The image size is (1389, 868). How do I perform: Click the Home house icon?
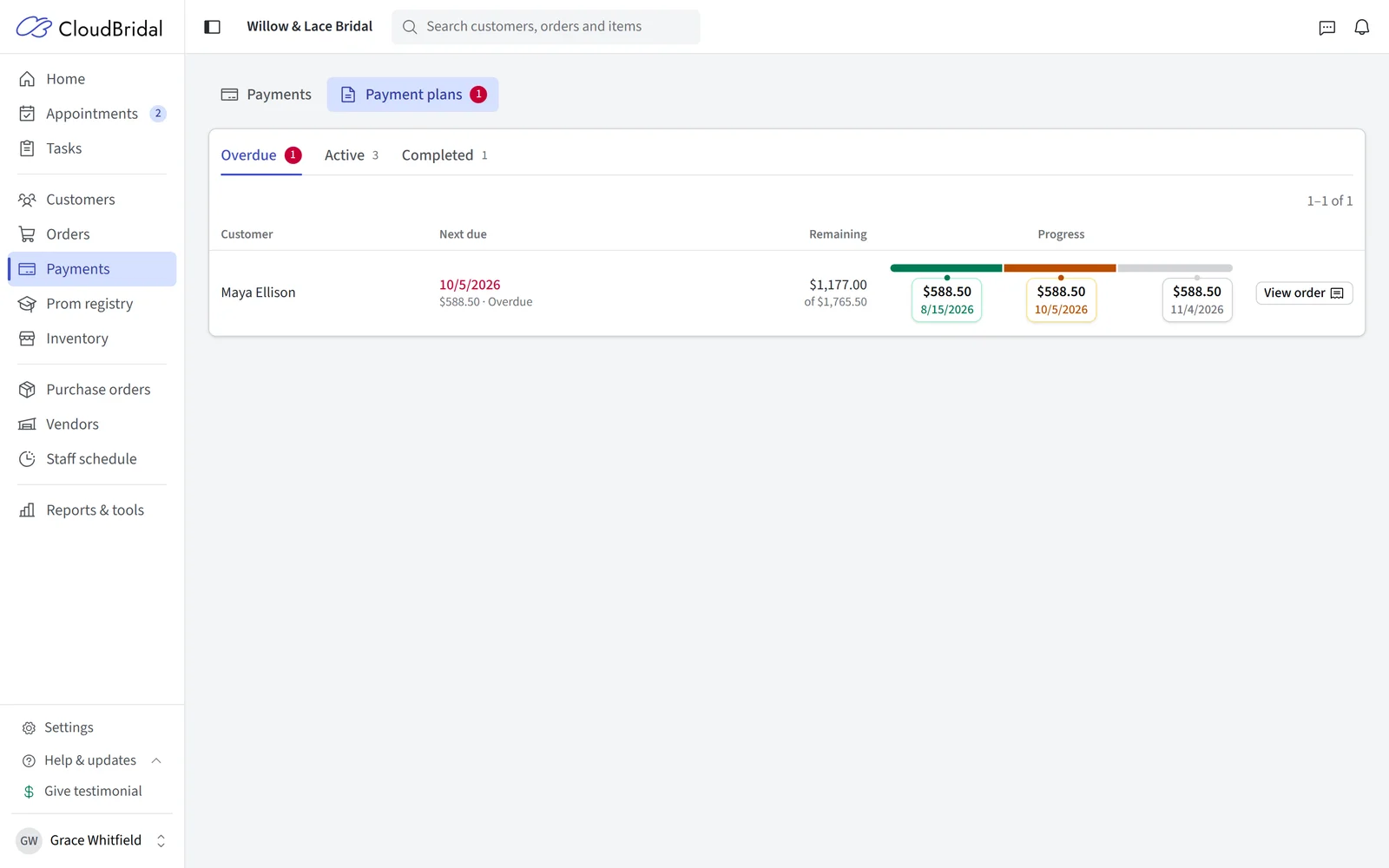point(28,79)
